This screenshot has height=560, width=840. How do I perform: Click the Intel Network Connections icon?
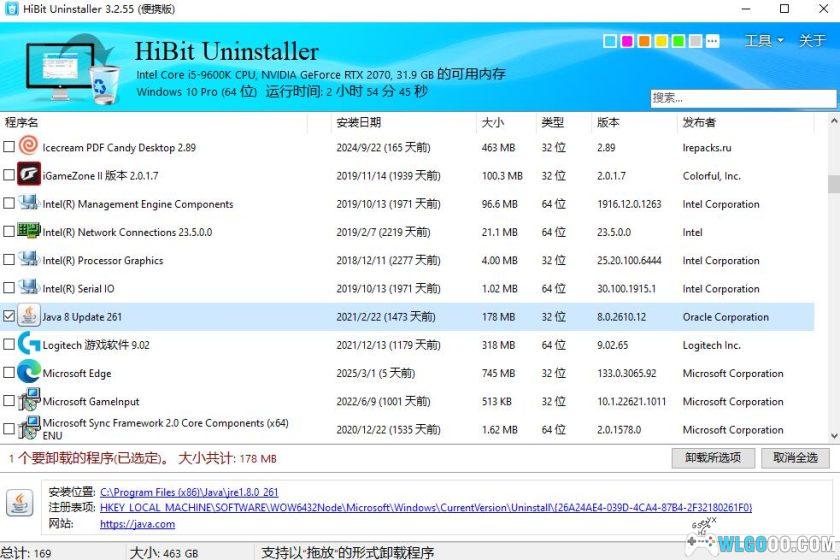[x=28, y=231]
